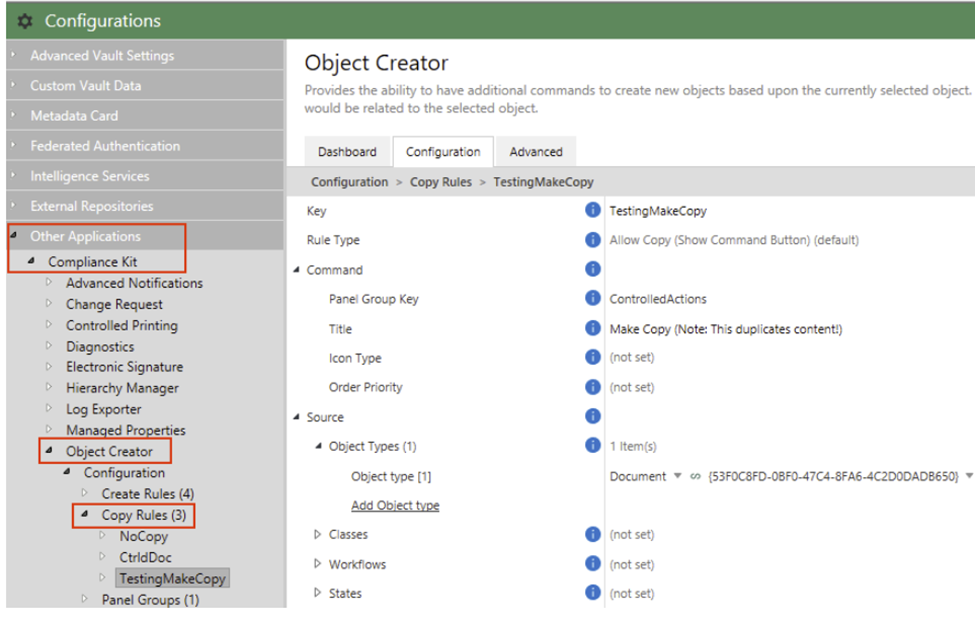Open info icon for States row
The image size is (975, 619).
click(x=593, y=593)
